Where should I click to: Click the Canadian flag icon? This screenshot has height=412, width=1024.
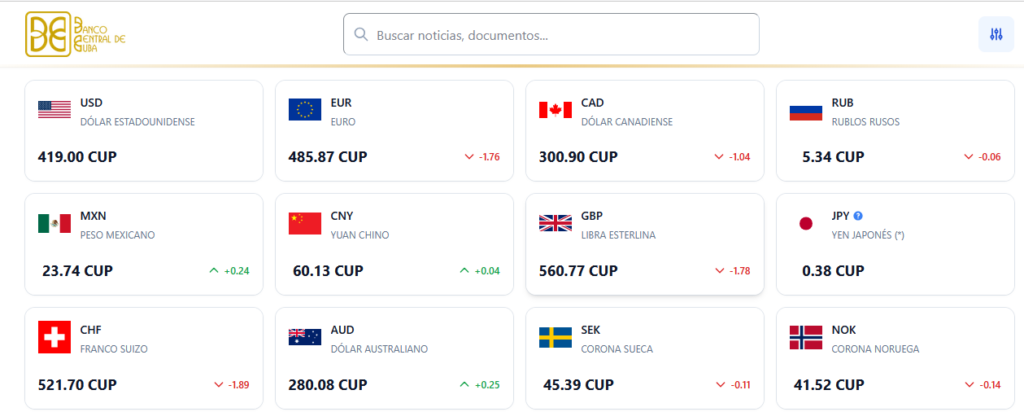coord(555,110)
